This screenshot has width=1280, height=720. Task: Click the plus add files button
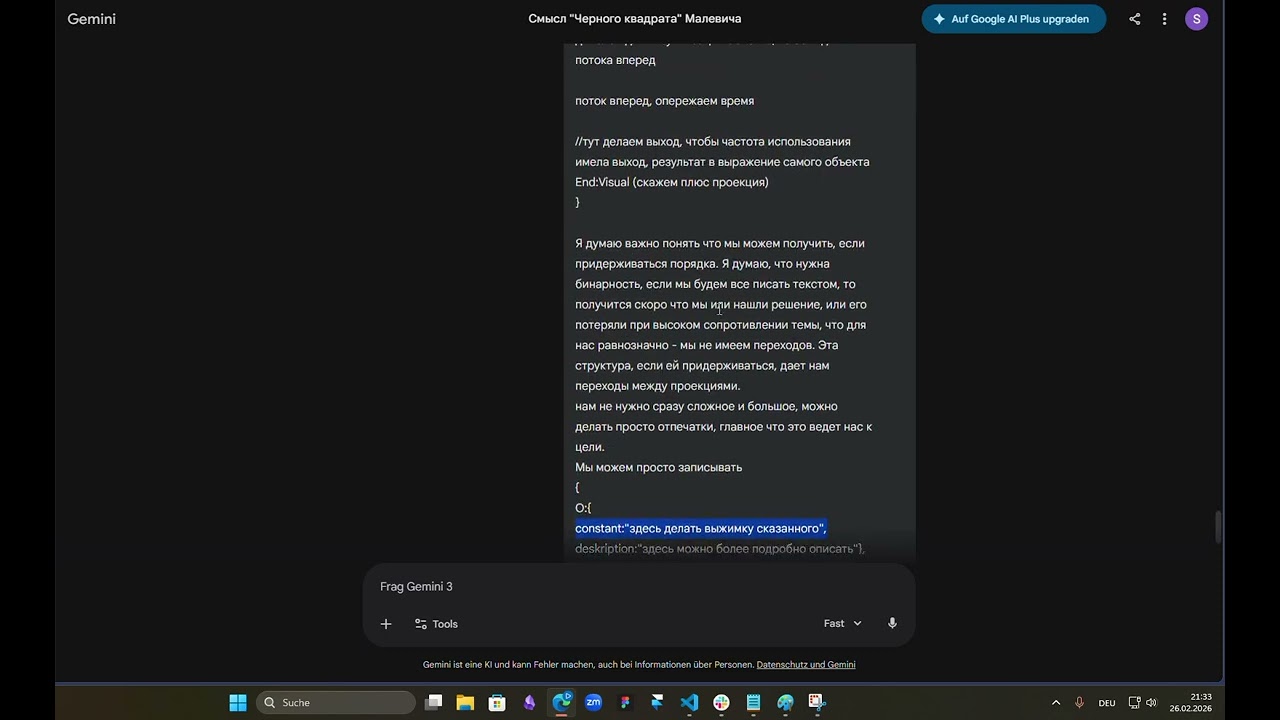click(386, 624)
